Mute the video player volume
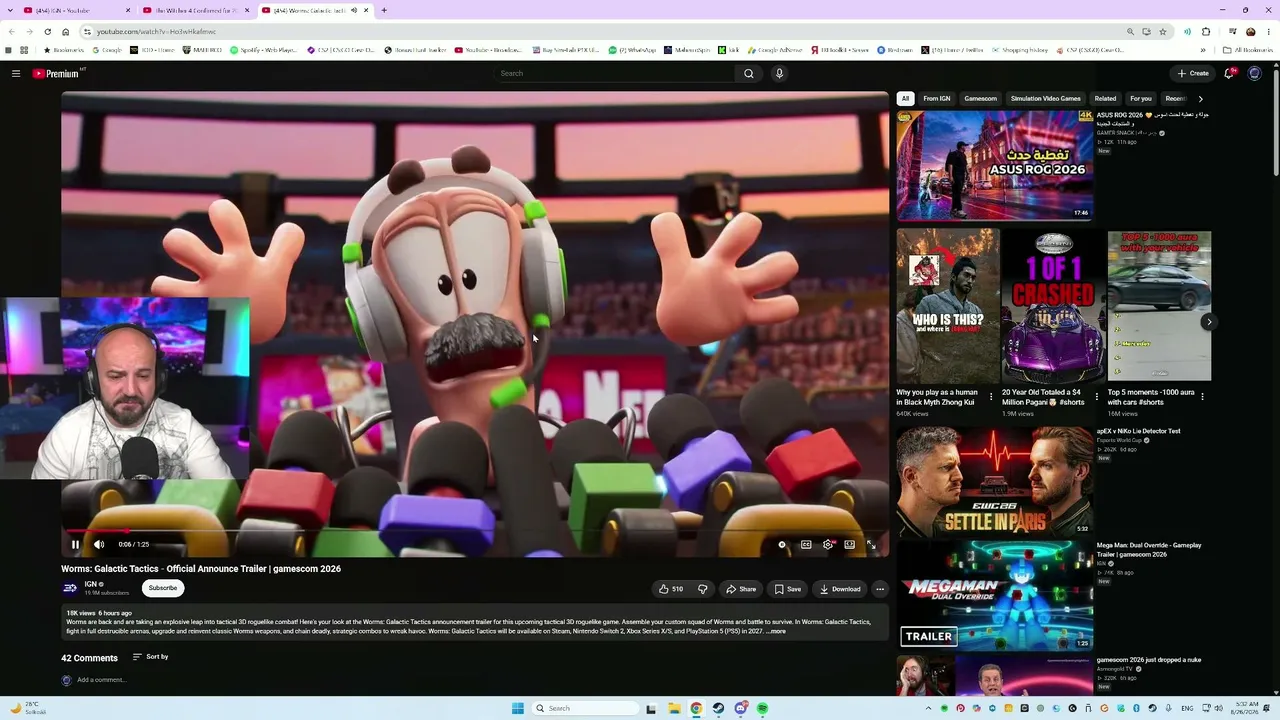 coord(99,544)
